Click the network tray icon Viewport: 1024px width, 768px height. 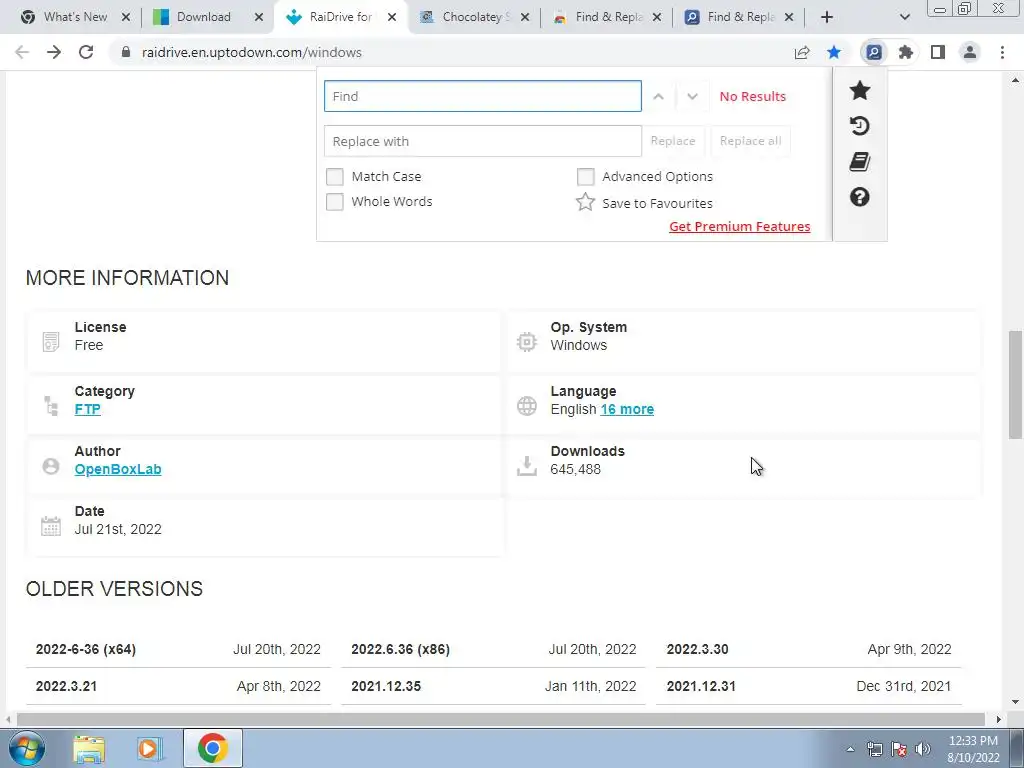[x=874, y=749]
